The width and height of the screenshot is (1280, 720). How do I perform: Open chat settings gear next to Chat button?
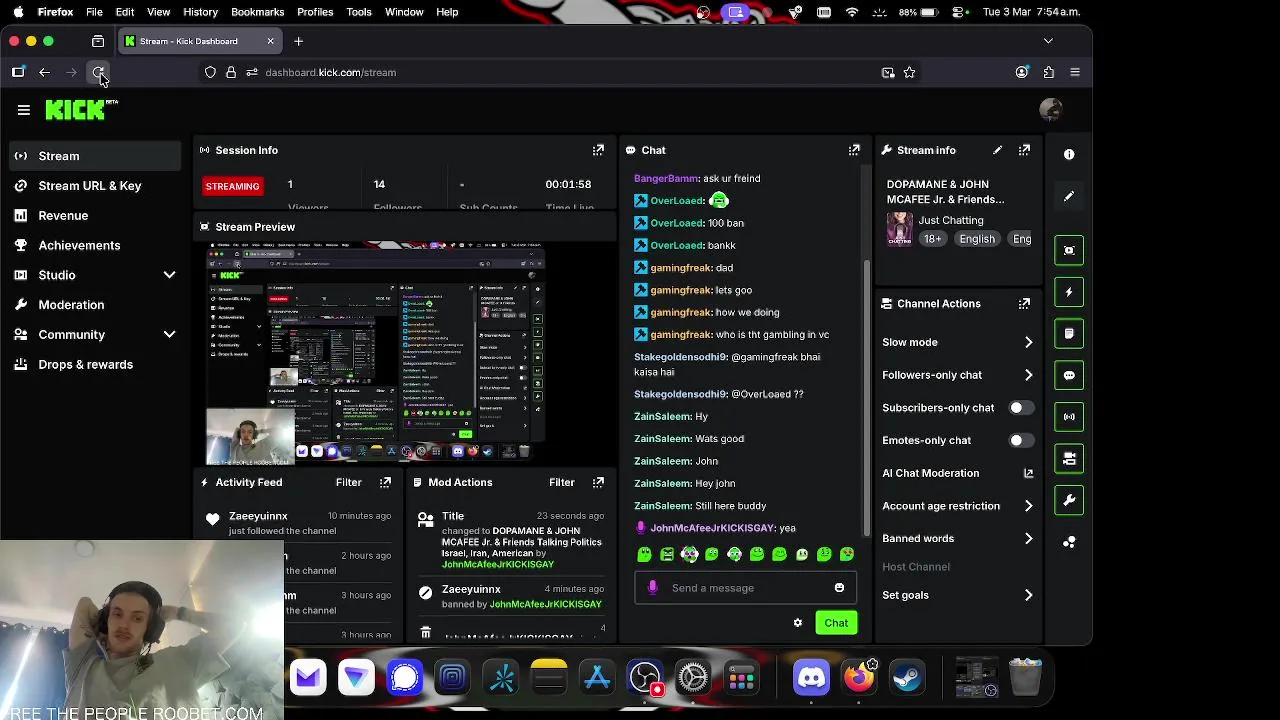(798, 623)
